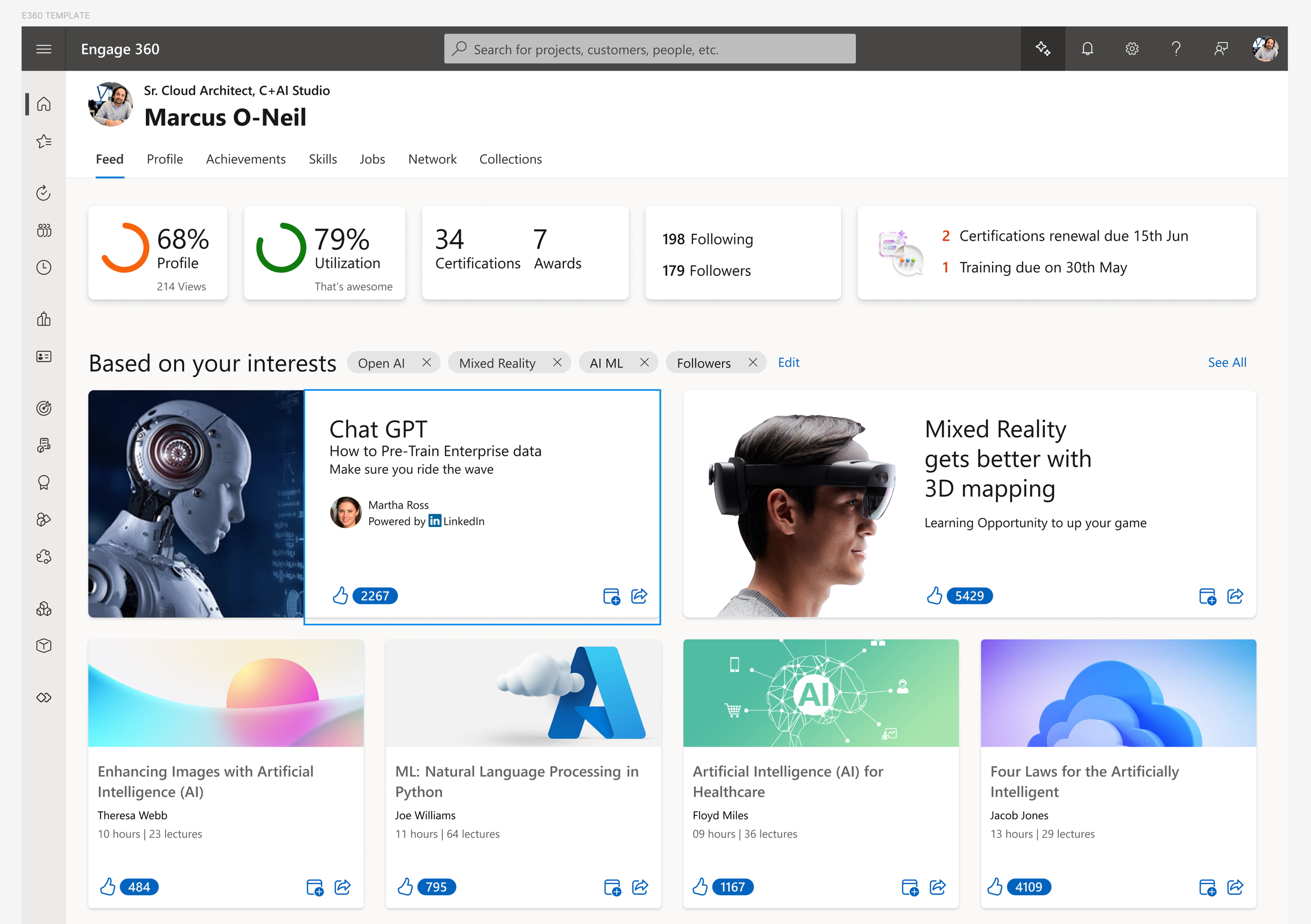
Task: Like Enhancing Images with AI course
Action: 108,887
